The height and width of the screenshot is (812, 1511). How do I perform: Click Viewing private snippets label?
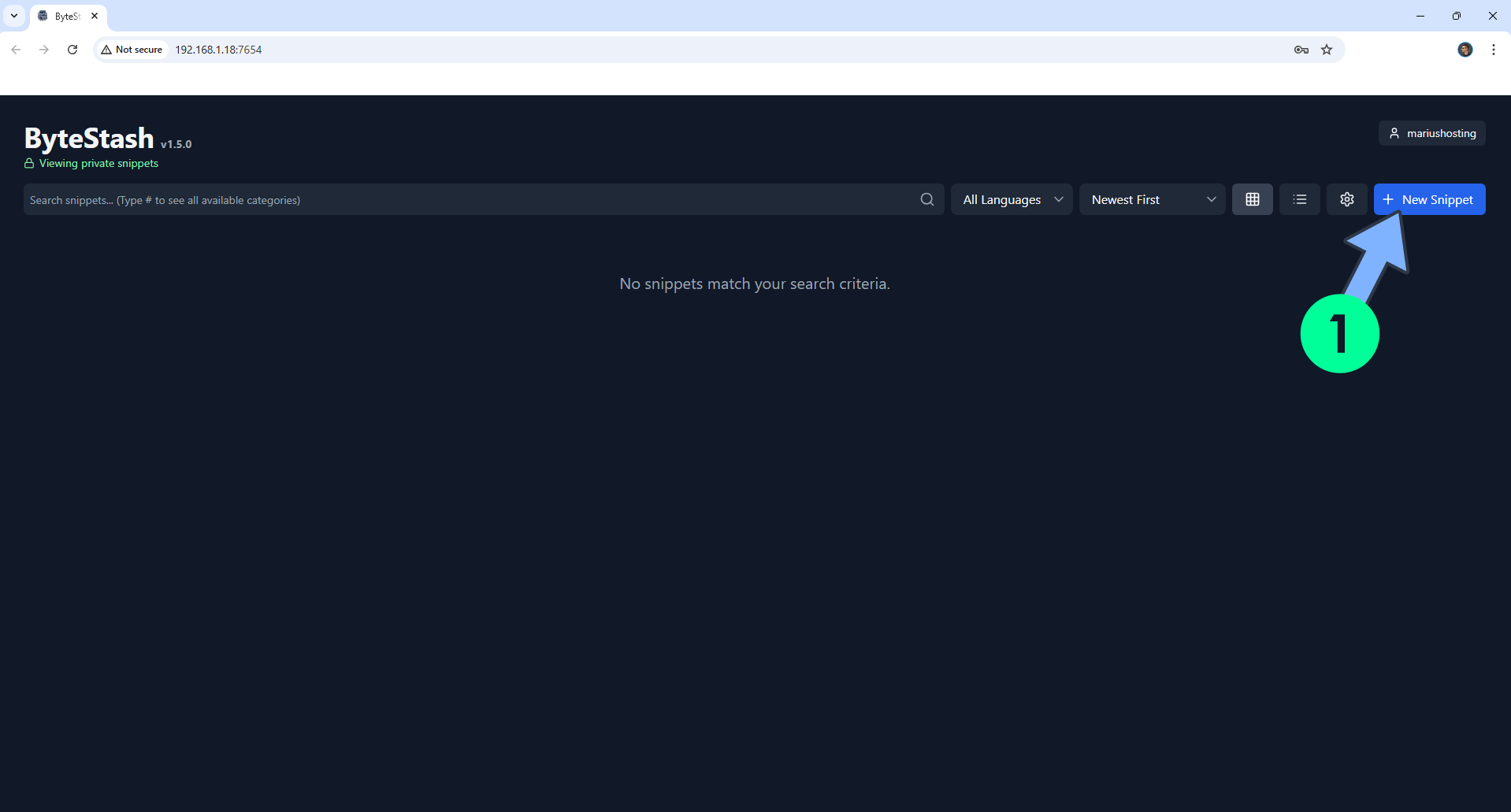point(98,163)
